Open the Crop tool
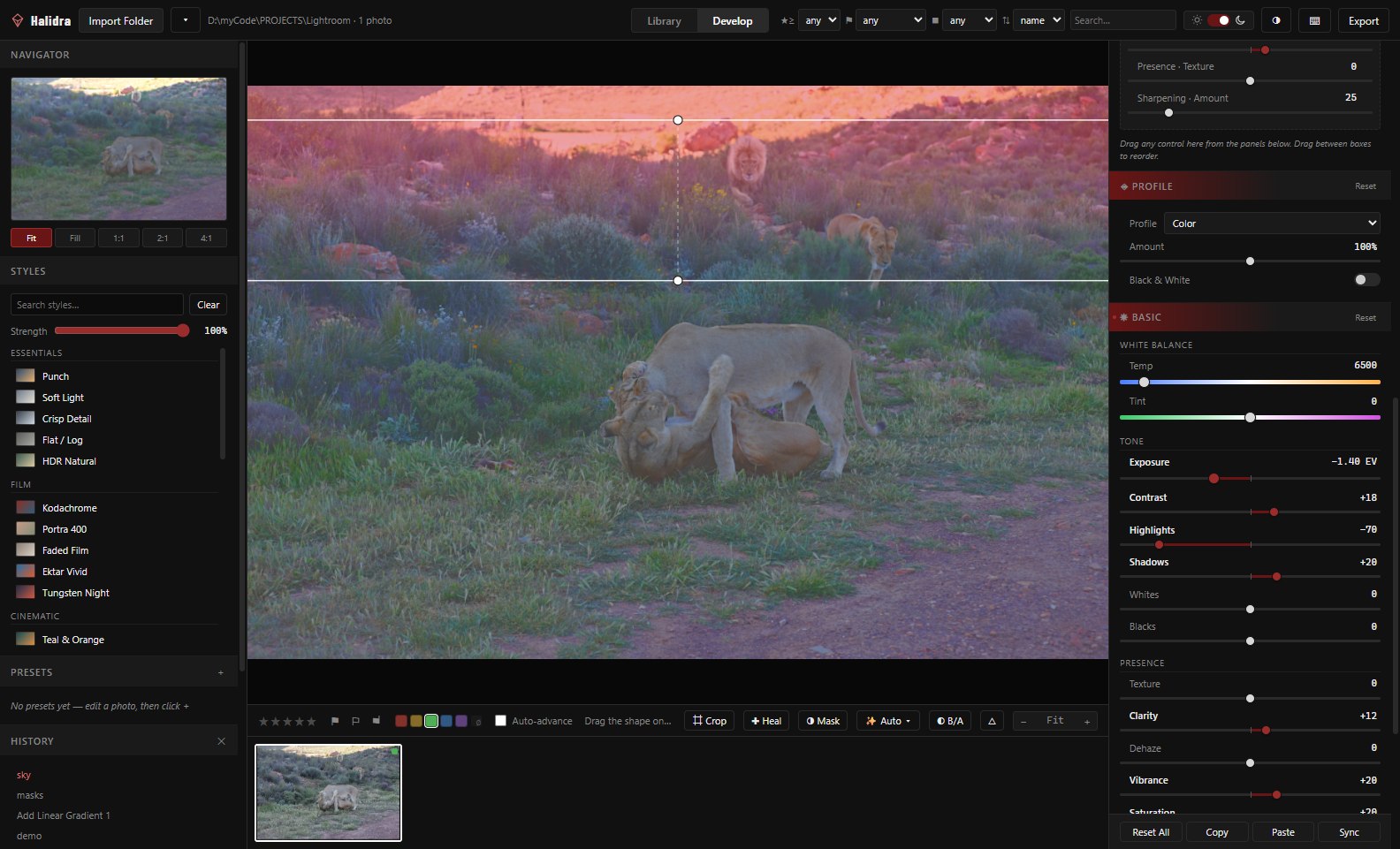This screenshot has width=1400, height=849. pyautogui.click(x=709, y=721)
